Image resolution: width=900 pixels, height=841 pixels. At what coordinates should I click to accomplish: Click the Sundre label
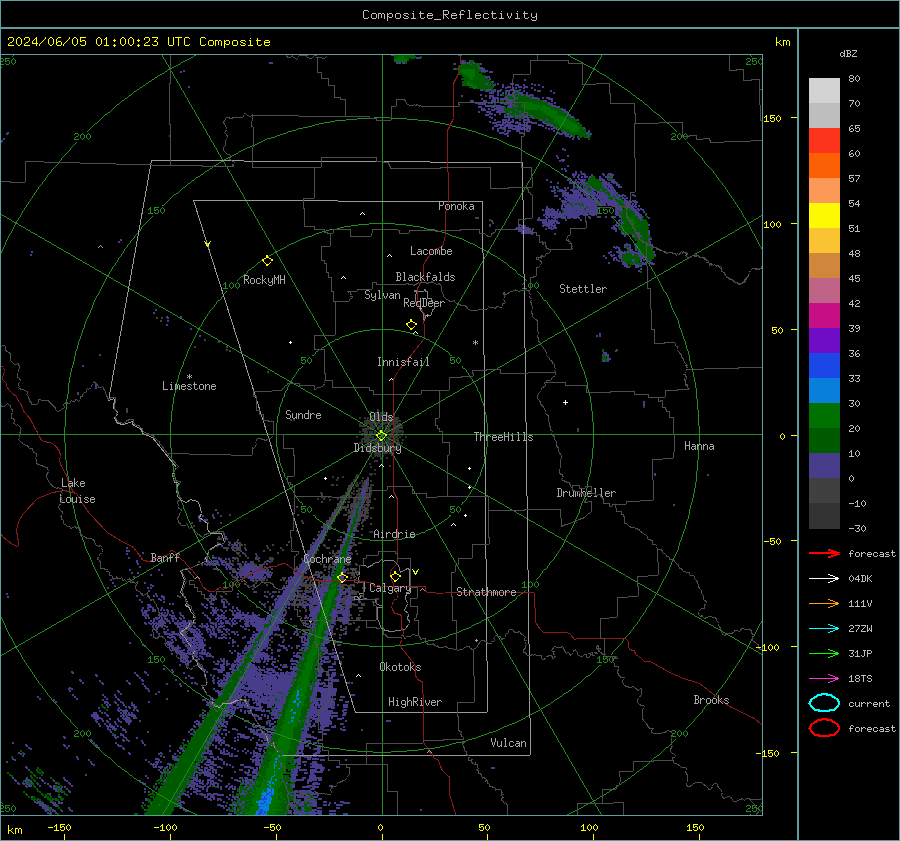302,415
